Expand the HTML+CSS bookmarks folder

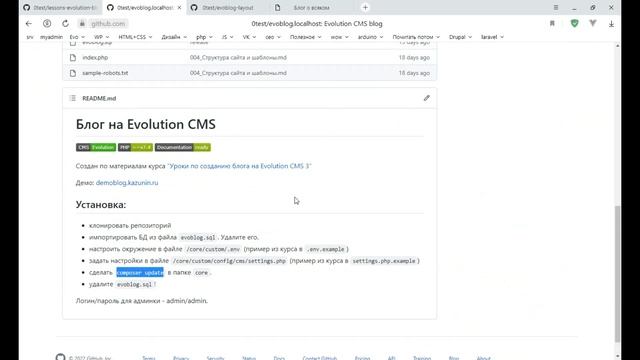pos(135,37)
